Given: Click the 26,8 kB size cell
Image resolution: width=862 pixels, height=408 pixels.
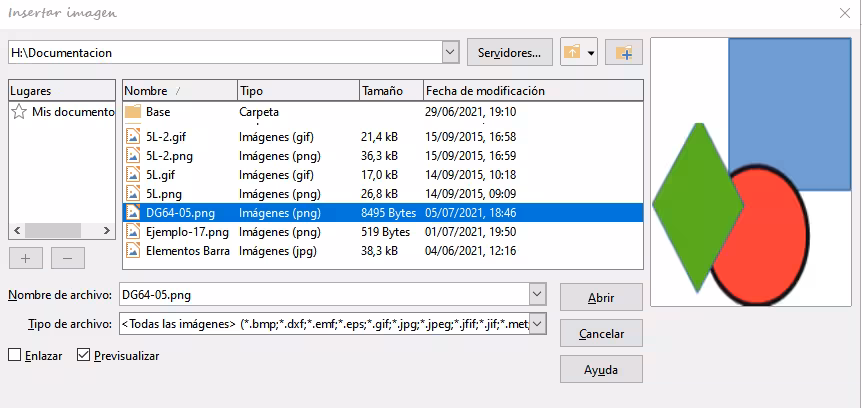Looking at the screenshot, I should [x=379, y=194].
